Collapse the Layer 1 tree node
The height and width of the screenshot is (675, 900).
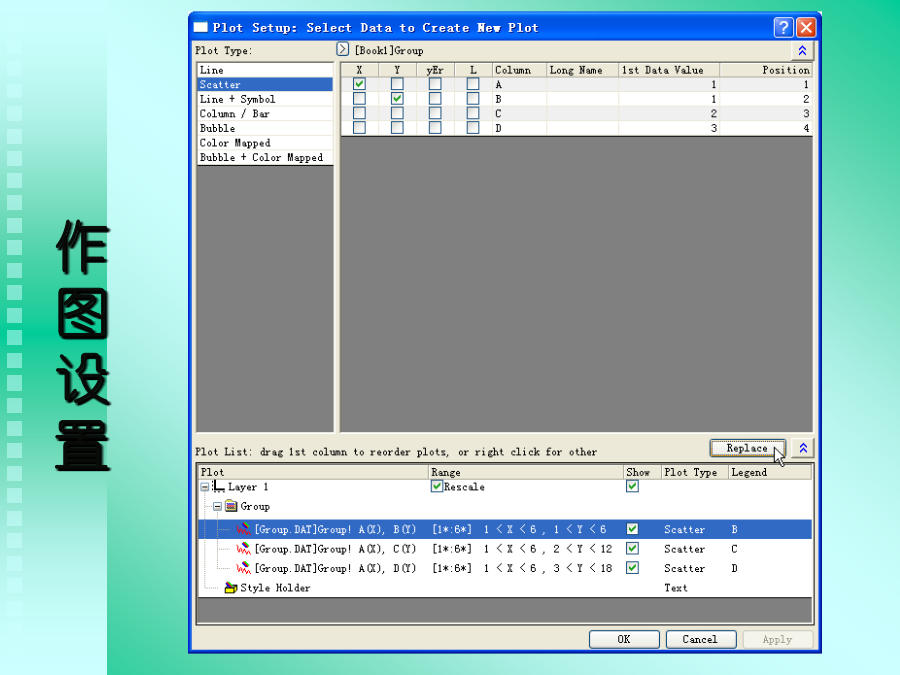click(205, 487)
